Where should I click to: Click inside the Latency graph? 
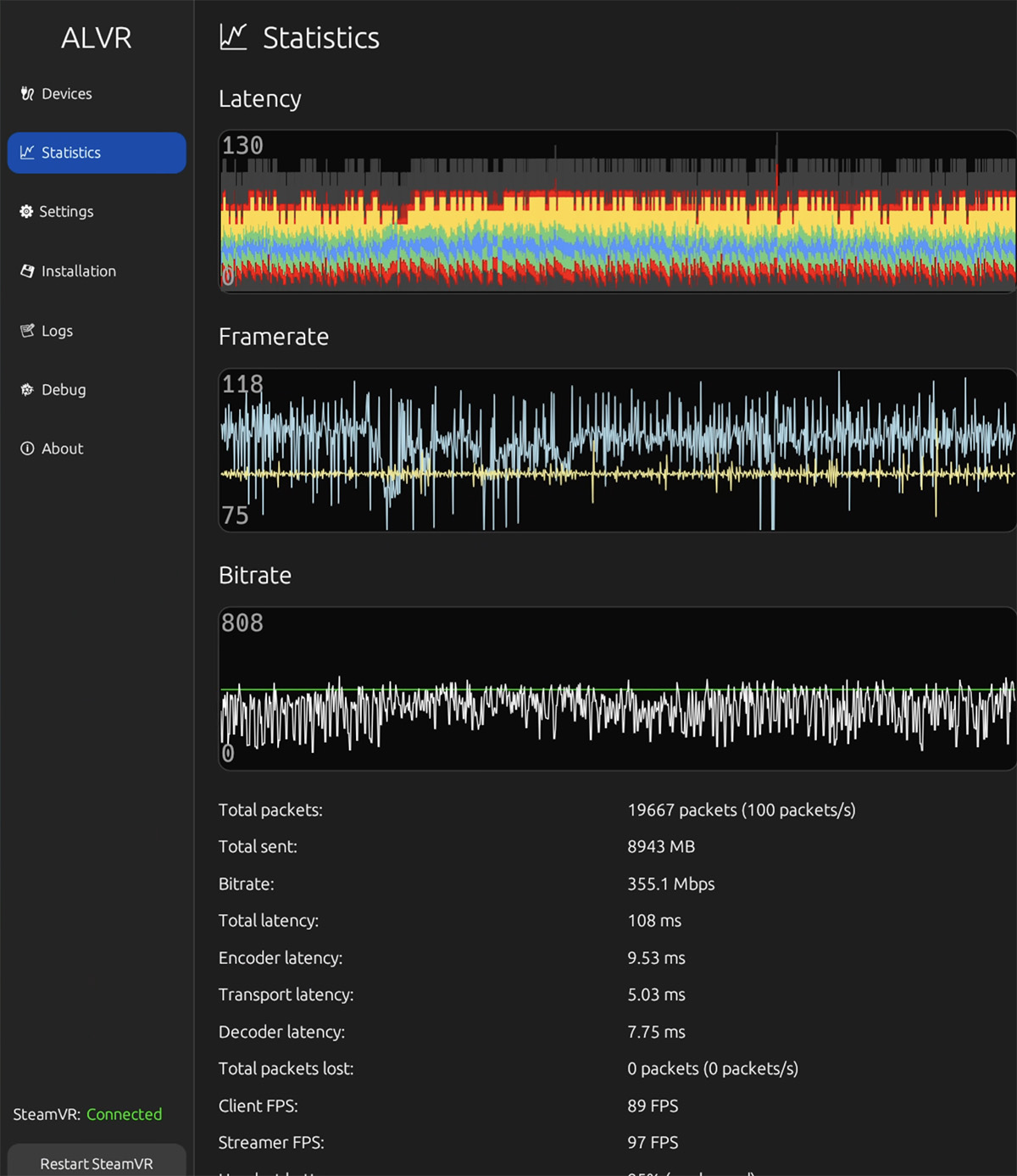pyautogui.click(x=617, y=212)
